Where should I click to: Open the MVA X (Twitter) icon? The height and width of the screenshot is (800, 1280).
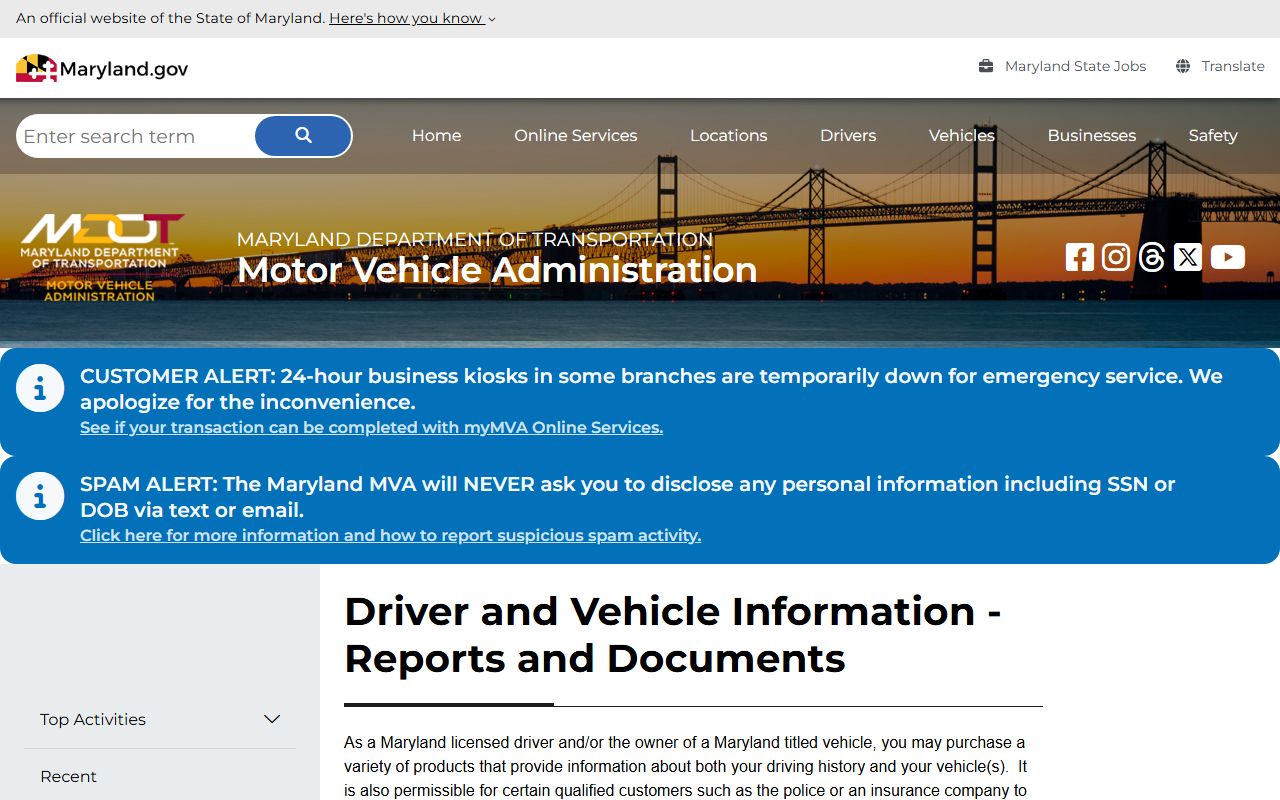coord(1188,257)
